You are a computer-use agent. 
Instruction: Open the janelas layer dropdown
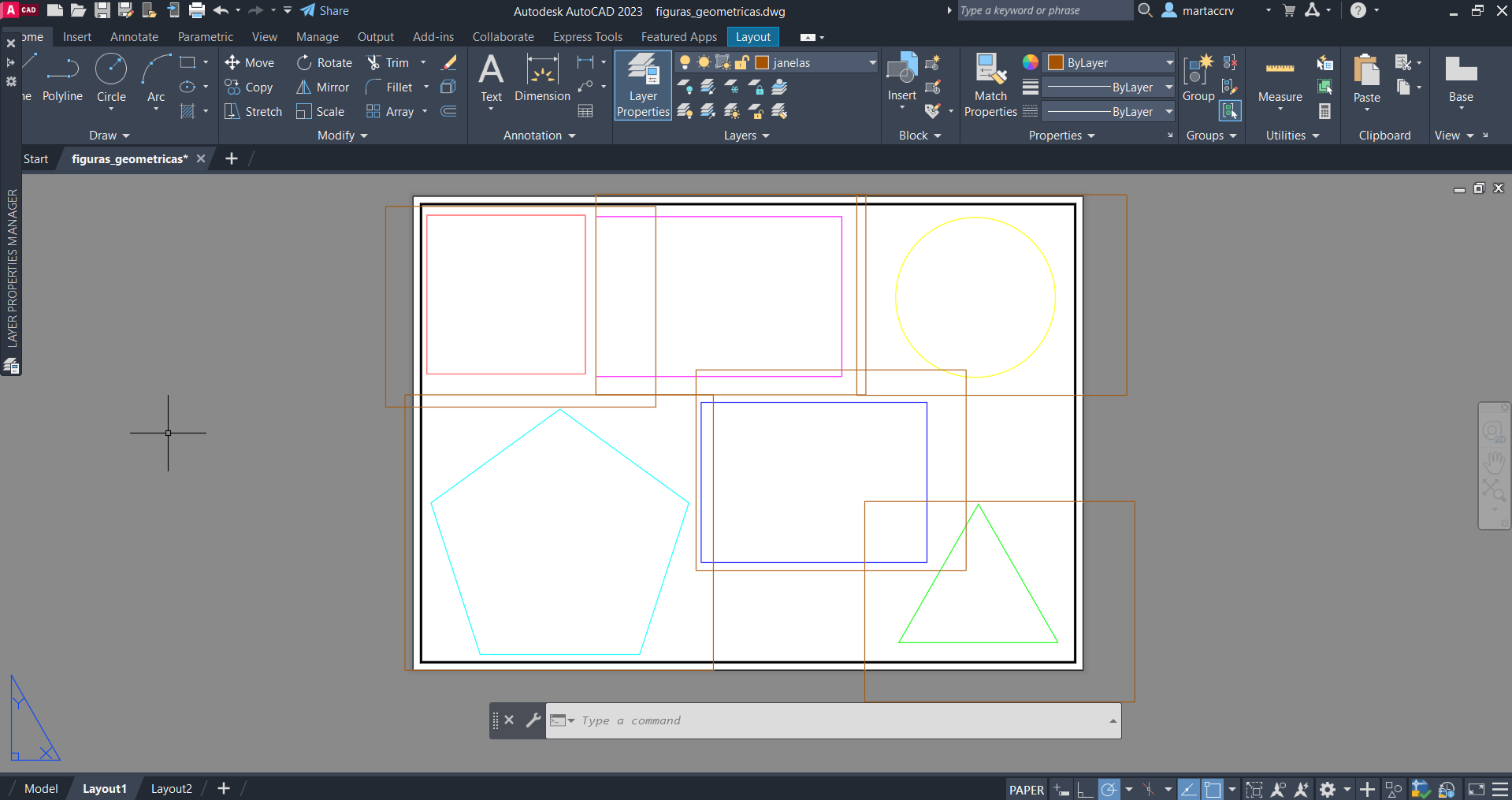click(872, 63)
